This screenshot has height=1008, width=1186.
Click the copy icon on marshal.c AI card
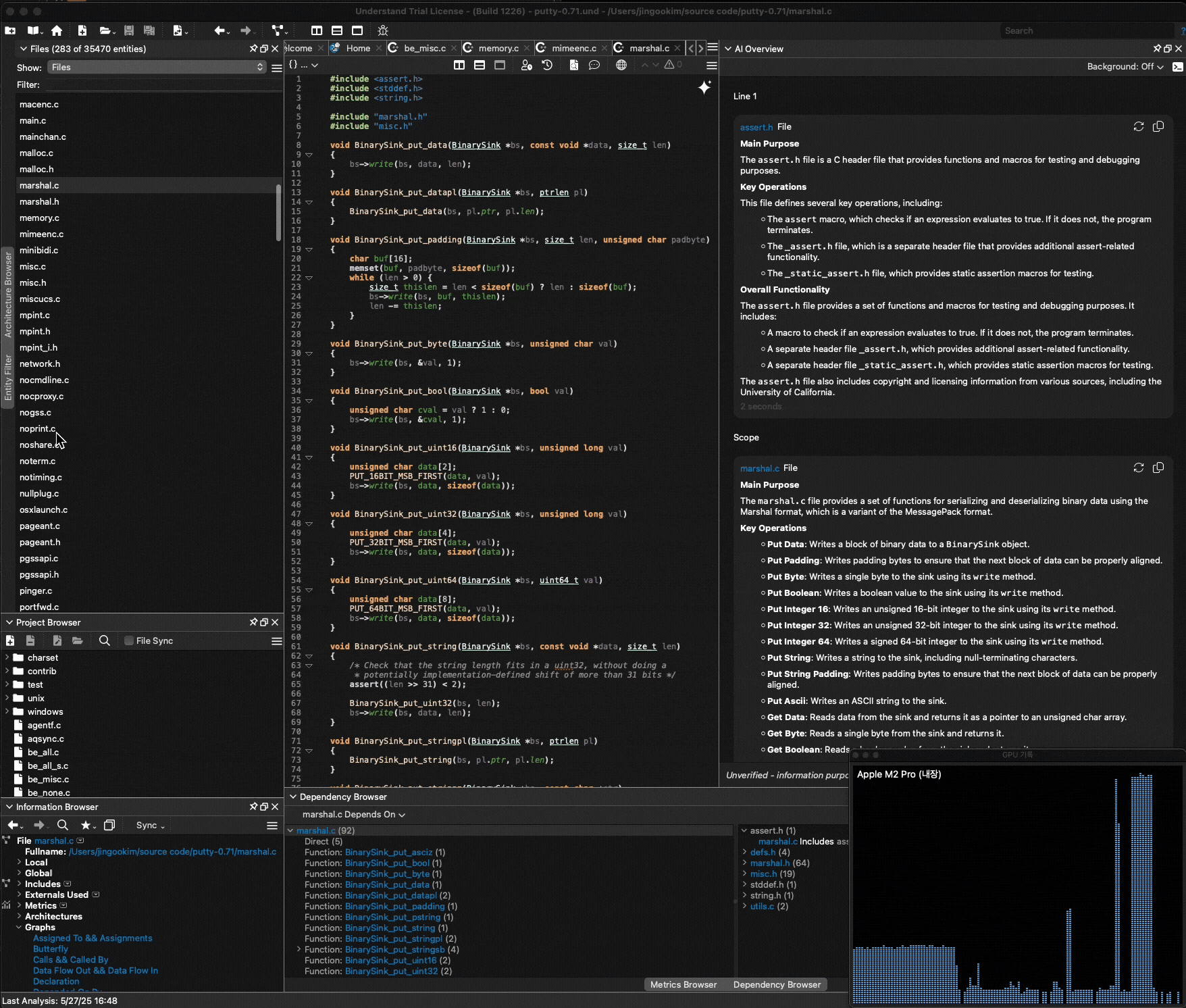point(1158,468)
